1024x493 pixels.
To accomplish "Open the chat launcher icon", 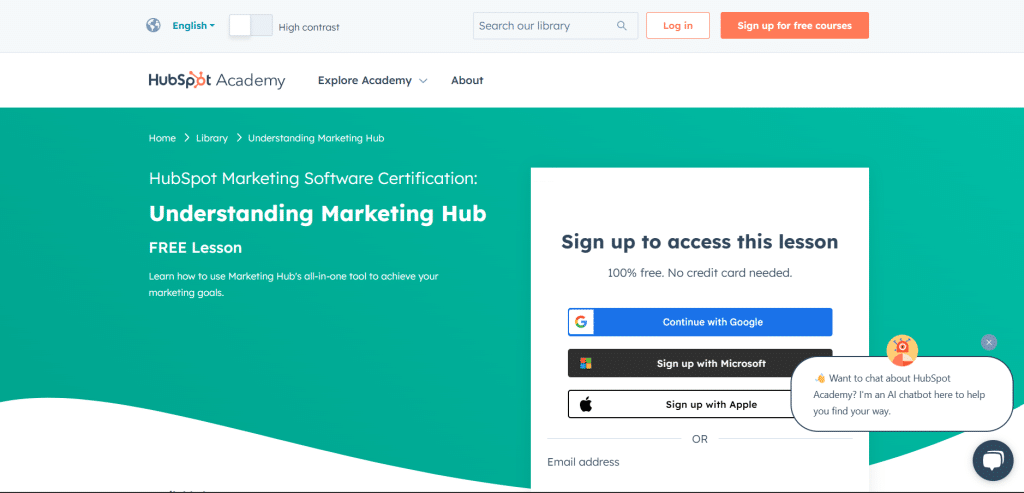I will 993,461.
